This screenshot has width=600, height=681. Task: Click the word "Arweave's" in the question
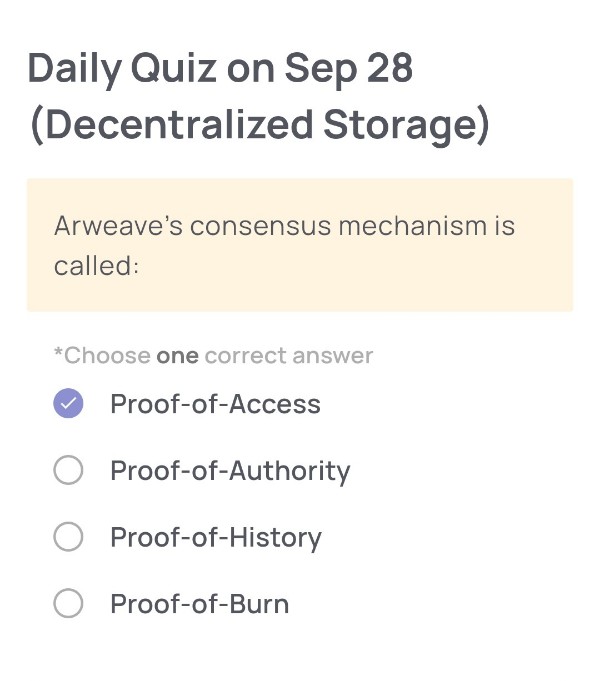tap(117, 226)
